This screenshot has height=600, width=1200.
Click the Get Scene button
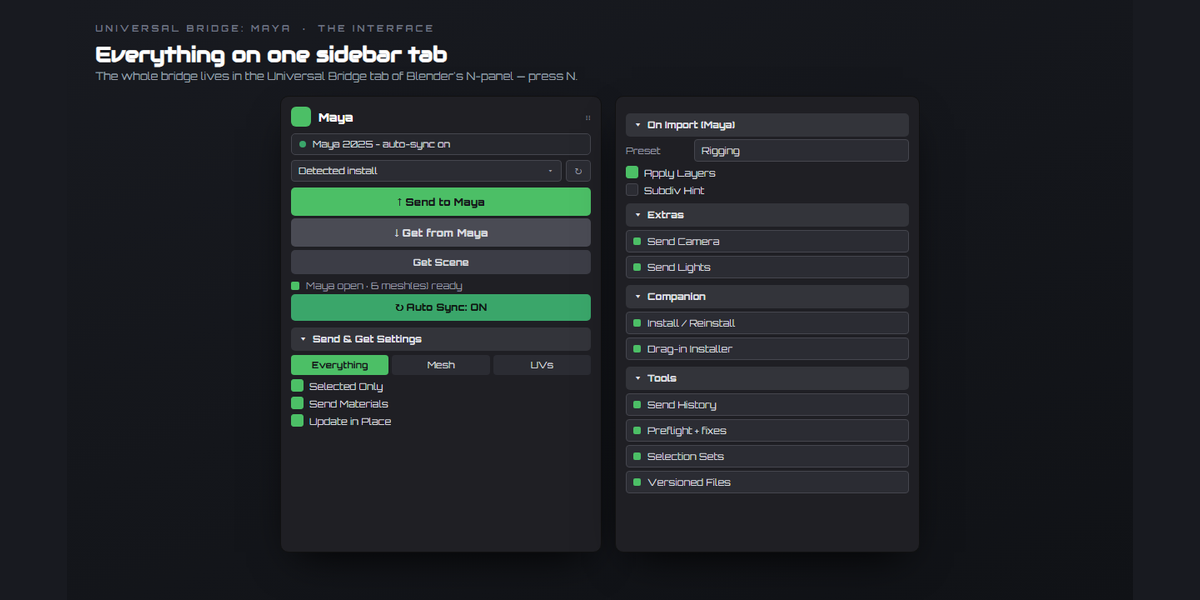point(441,262)
